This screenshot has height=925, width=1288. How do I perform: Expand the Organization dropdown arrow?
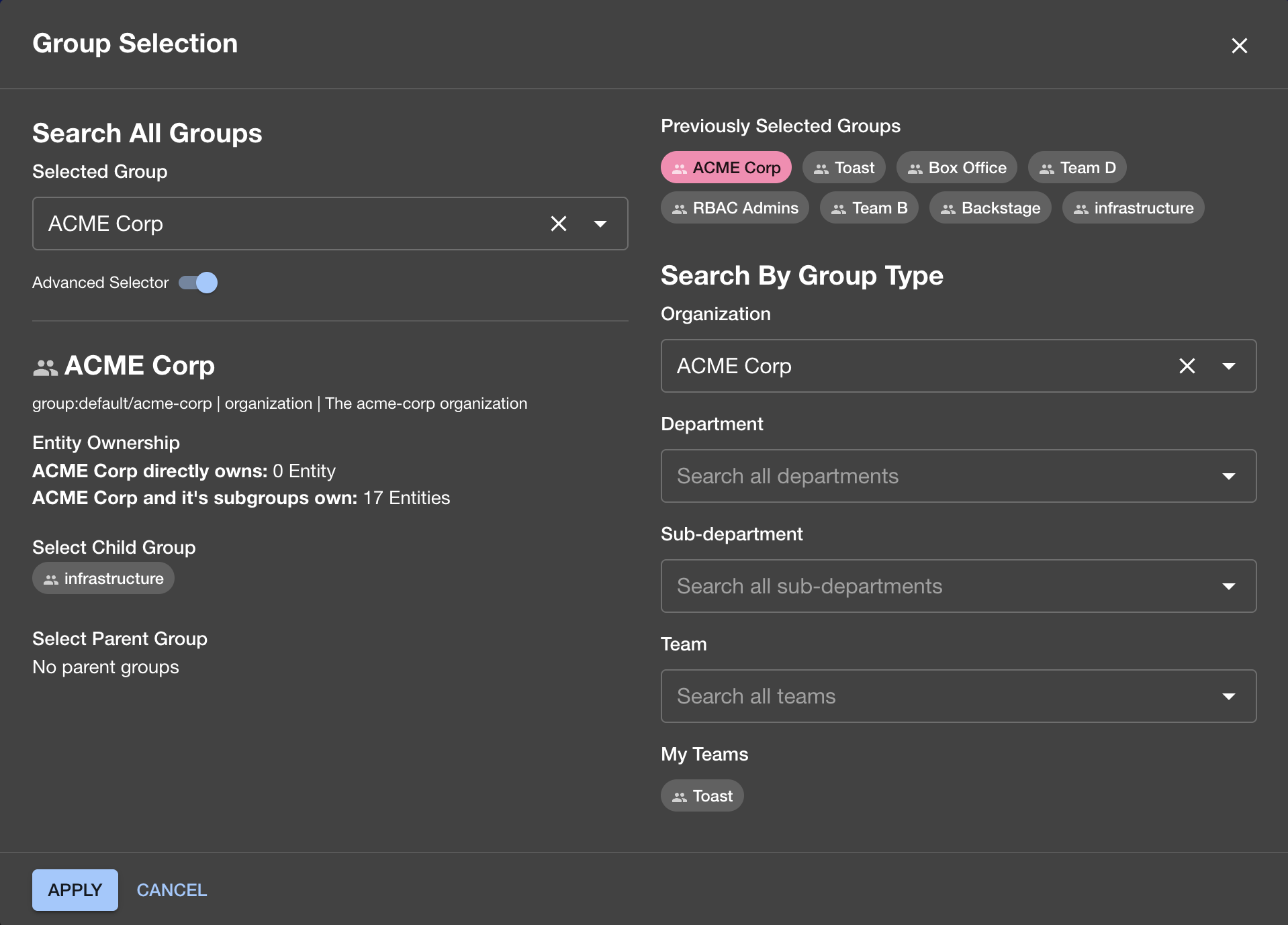coord(1229,366)
